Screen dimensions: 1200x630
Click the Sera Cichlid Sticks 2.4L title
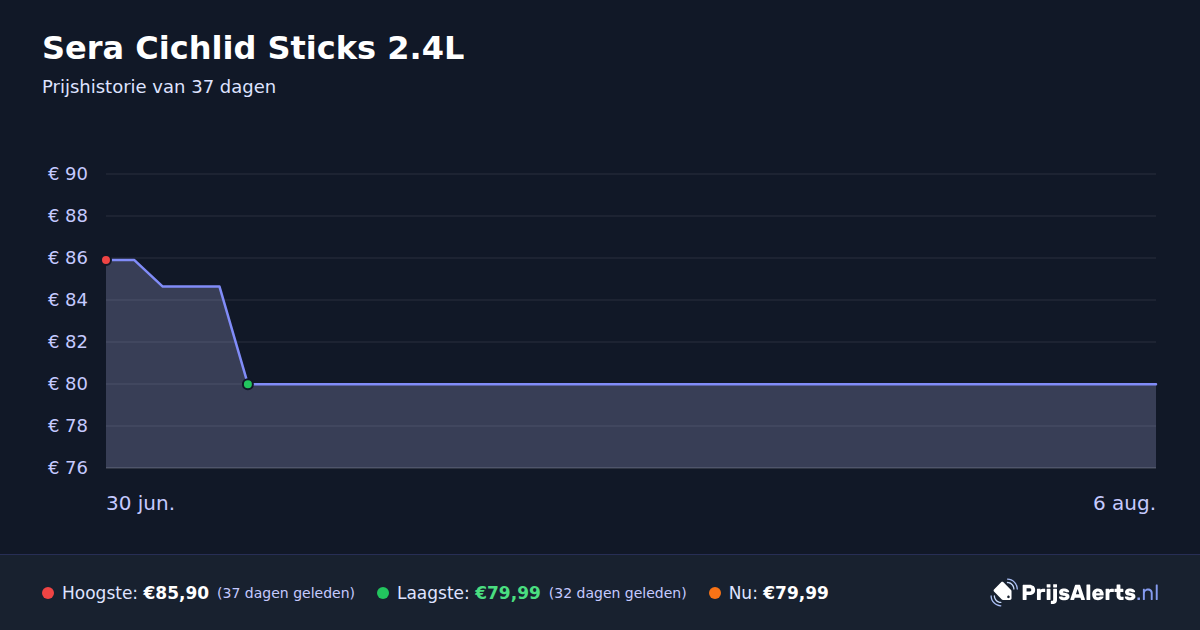pyautogui.click(x=253, y=48)
